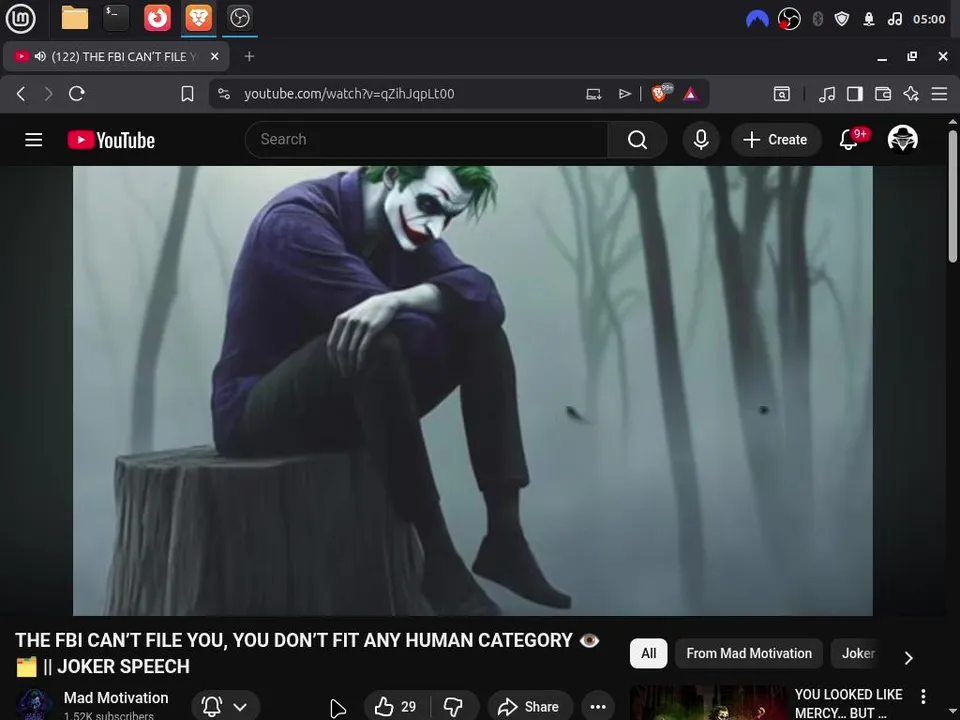The height and width of the screenshot is (720, 960).
Task: Select the From Mad Motivation chip
Action: coord(749,653)
